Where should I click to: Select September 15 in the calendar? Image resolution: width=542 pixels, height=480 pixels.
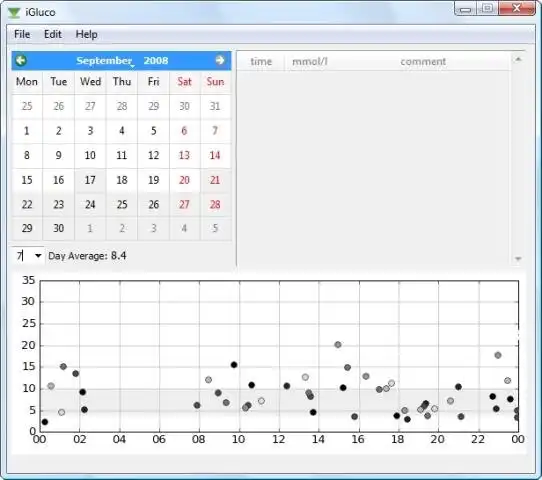click(x=27, y=180)
